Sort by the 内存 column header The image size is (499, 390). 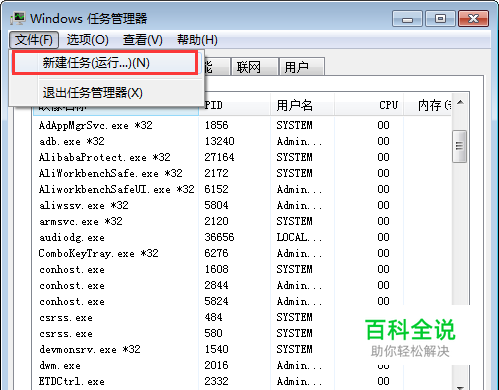(x=428, y=105)
